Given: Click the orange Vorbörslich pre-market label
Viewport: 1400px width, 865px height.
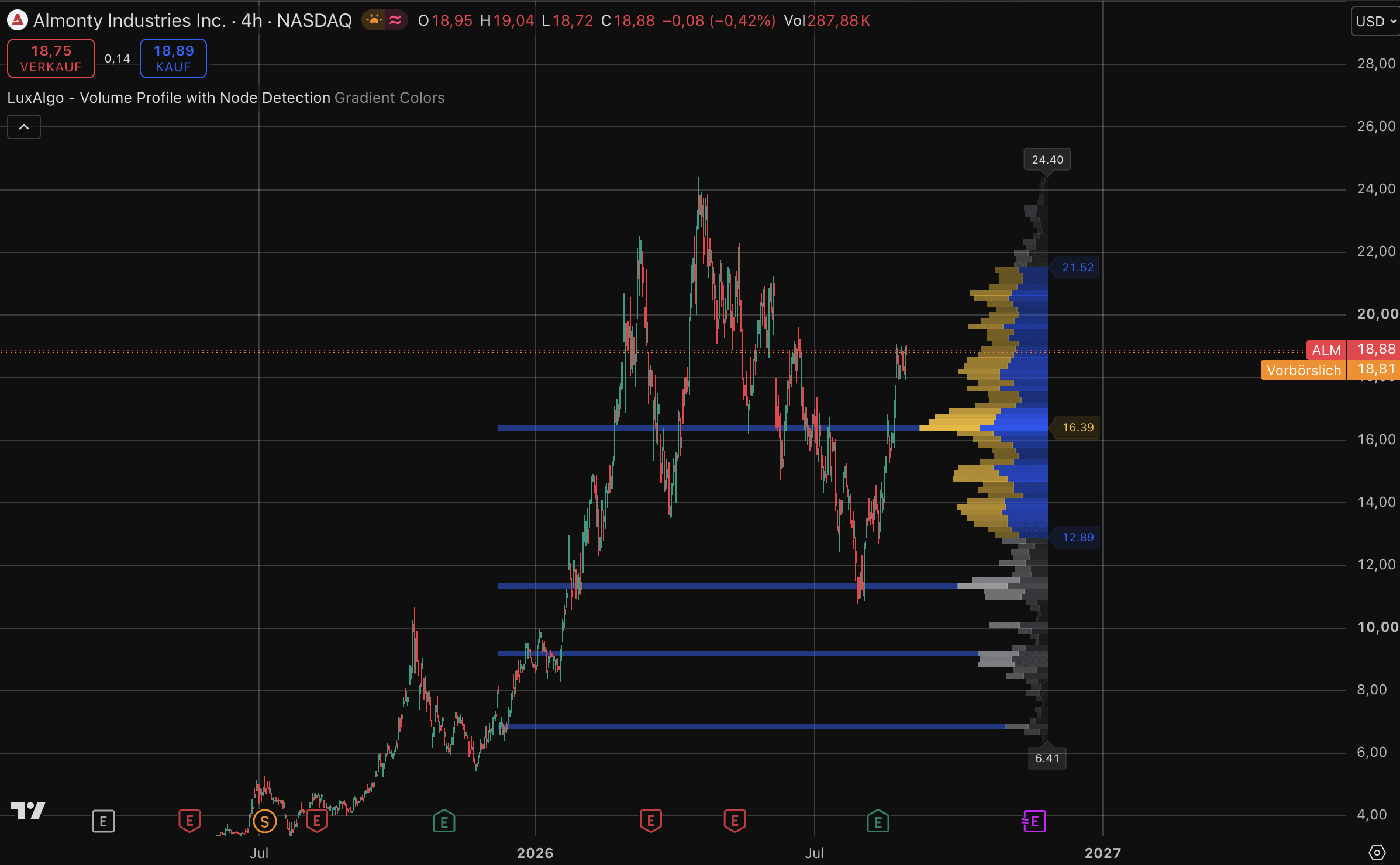Looking at the screenshot, I should [1304, 370].
